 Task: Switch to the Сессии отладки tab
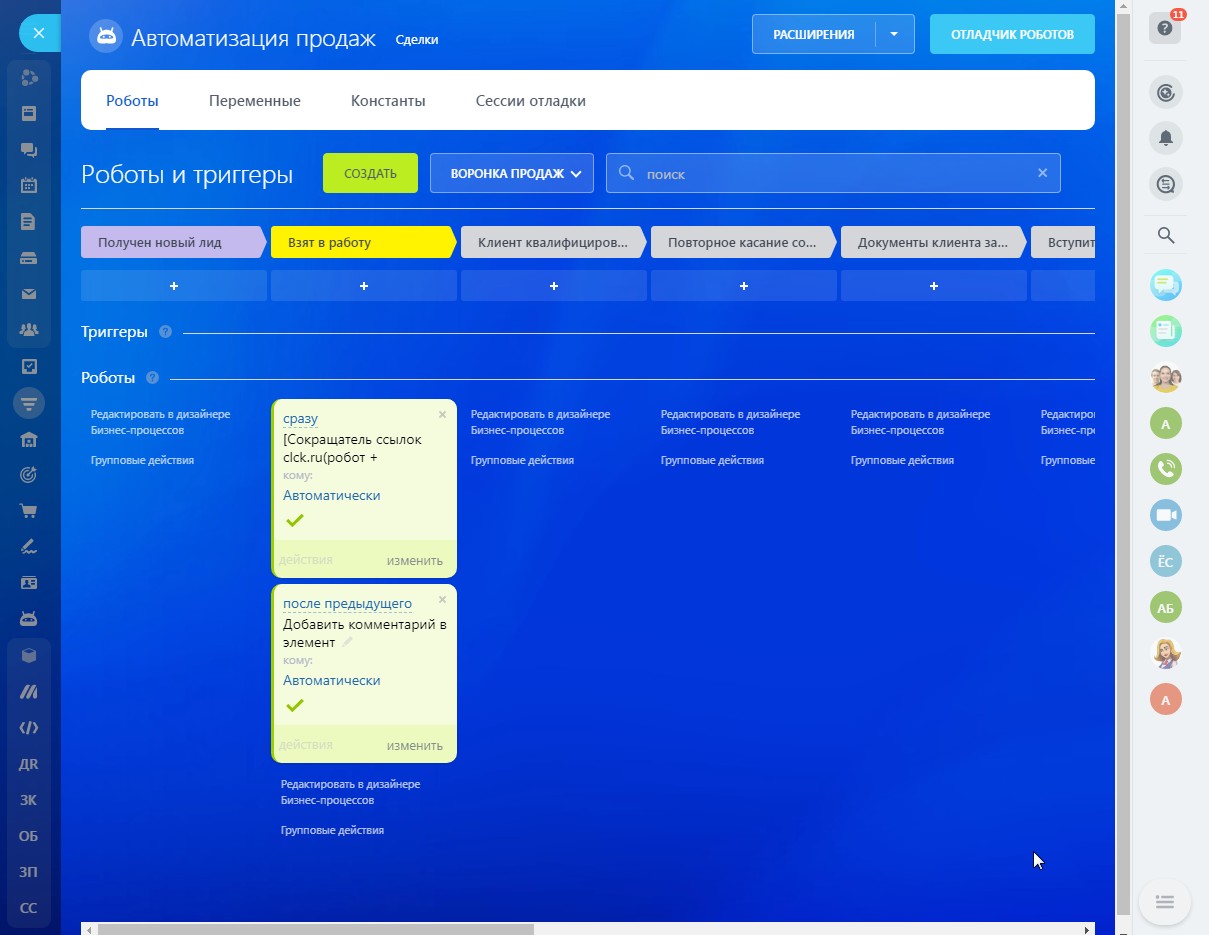531,101
